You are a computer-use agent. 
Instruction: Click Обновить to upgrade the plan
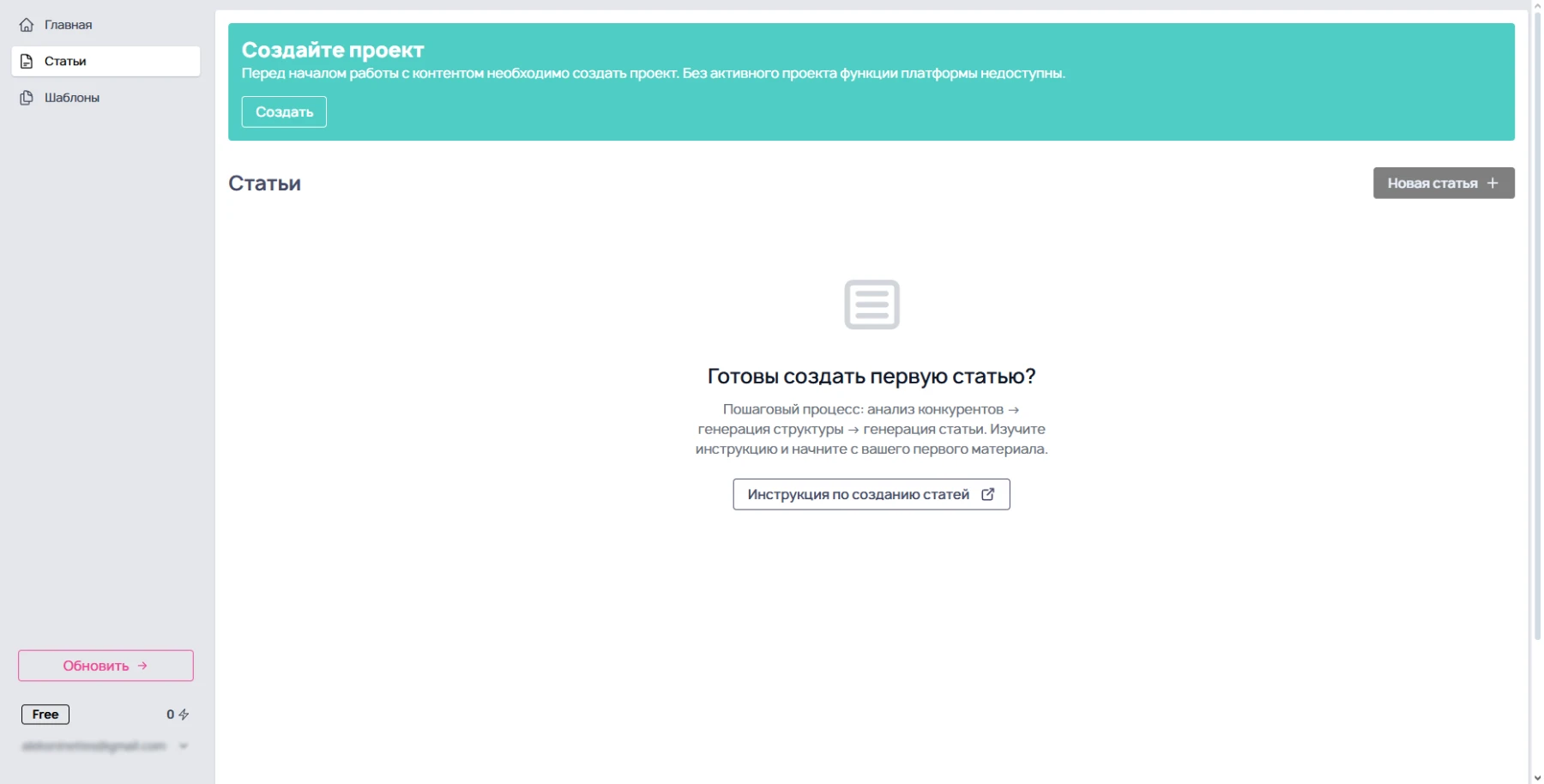coord(105,666)
